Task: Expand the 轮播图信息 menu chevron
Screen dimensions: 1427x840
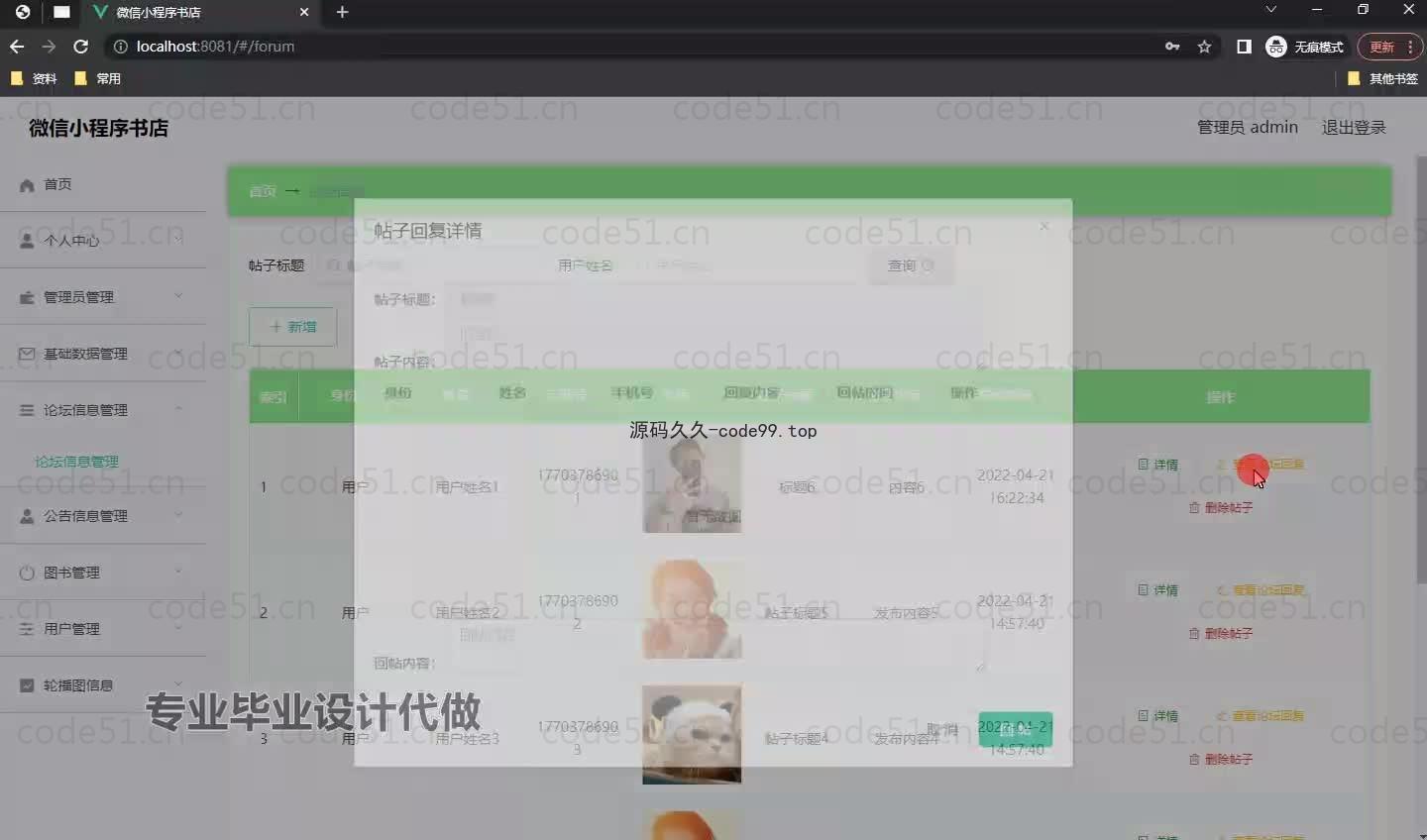Action: tap(178, 684)
